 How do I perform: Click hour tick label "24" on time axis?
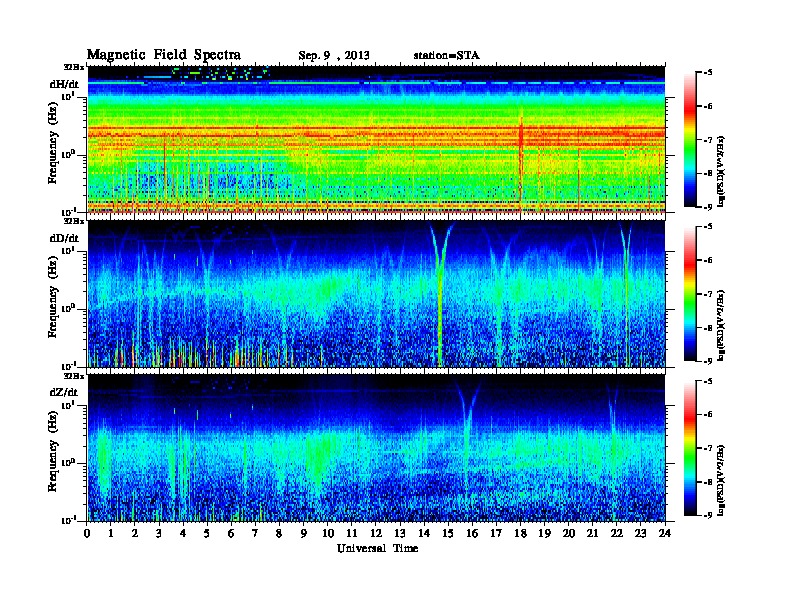pyautogui.click(x=665, y=533)
